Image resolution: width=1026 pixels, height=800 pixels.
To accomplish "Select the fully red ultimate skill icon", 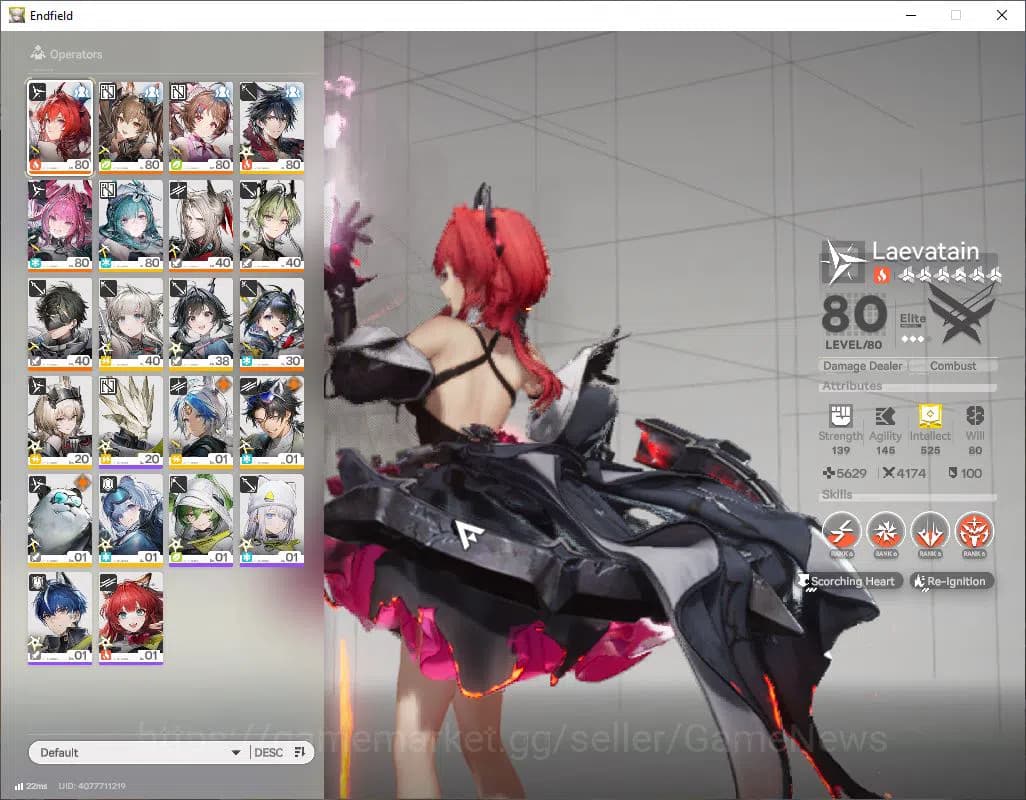I will (974, 530).
